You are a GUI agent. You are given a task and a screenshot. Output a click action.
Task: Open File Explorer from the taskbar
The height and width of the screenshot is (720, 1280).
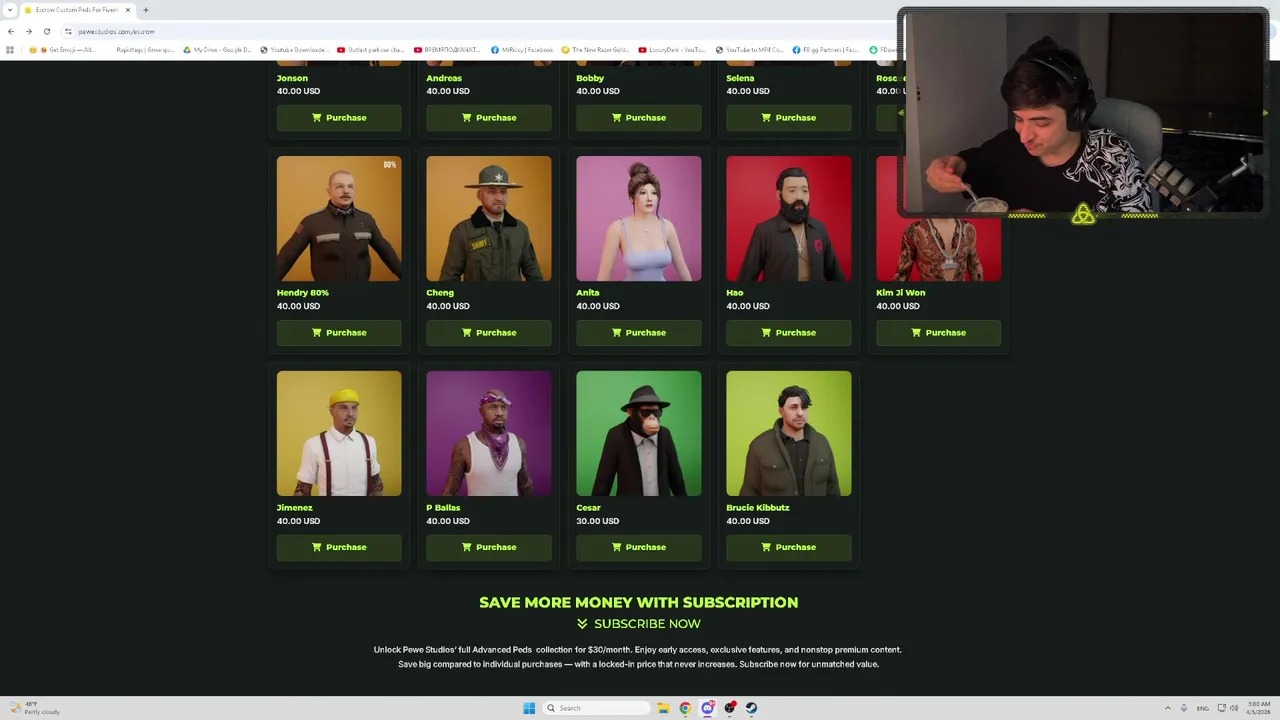662,708
